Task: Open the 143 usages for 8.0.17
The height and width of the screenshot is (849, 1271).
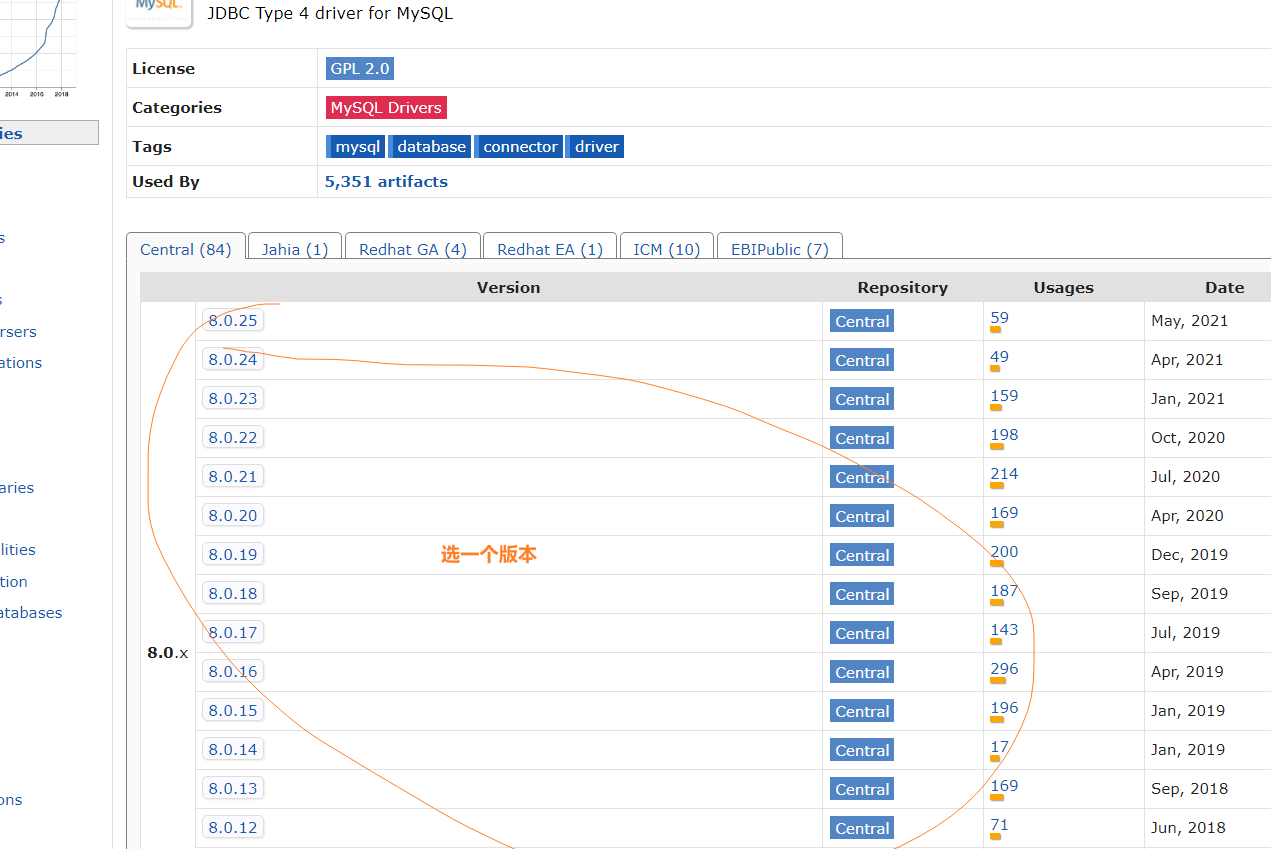Action: click(1004, 630)
